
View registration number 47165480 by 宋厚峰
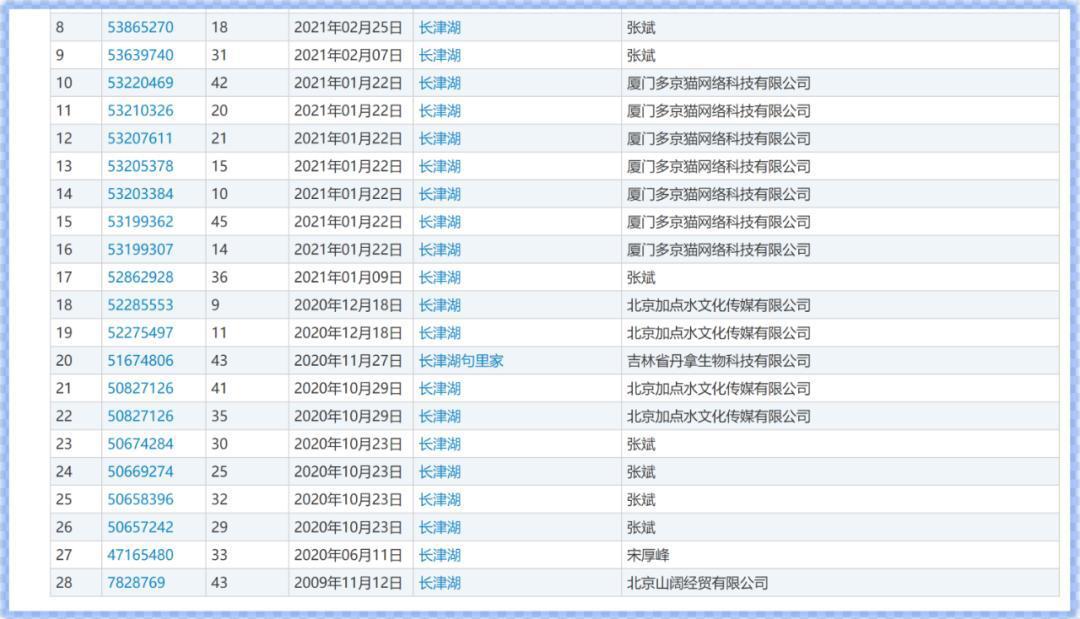pyautogui.click(x=140, y=555)
